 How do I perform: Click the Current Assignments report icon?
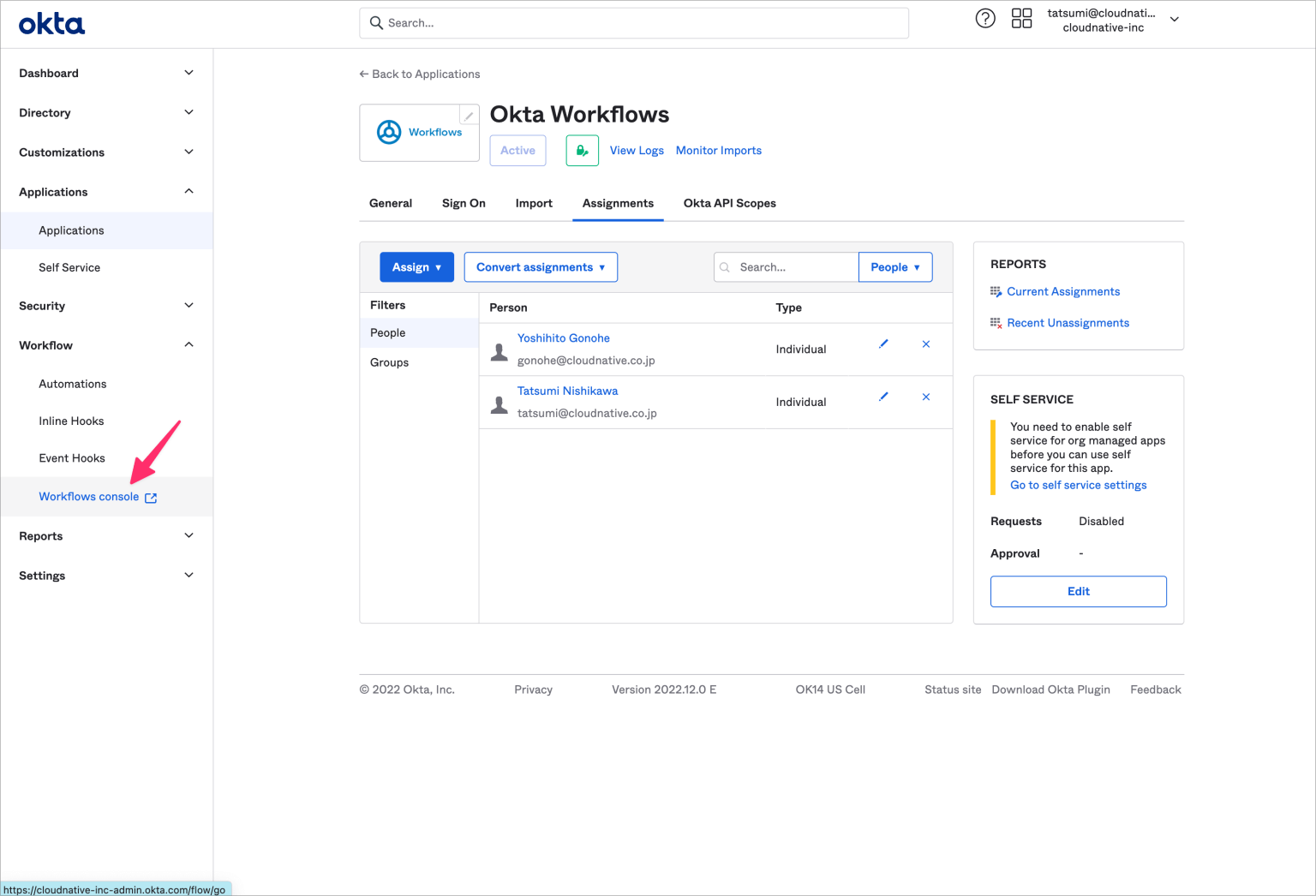pyautogui.click(x=996, y=291)
